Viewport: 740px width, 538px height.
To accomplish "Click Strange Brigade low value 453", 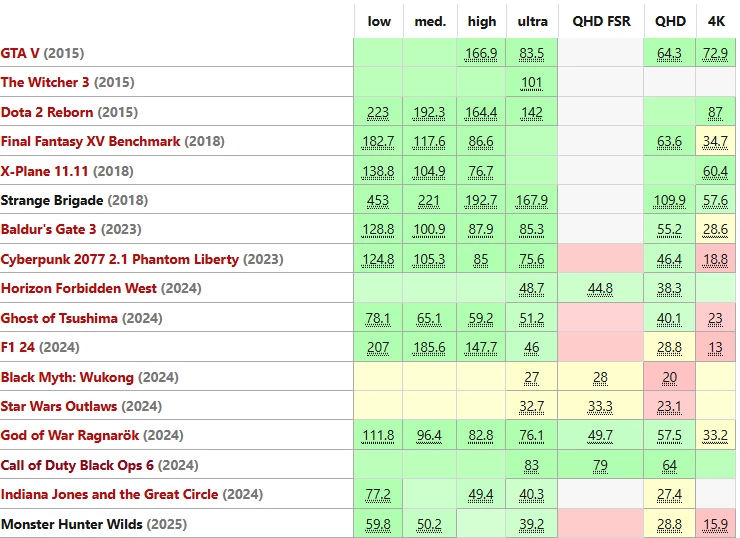I will click(378, 201).
